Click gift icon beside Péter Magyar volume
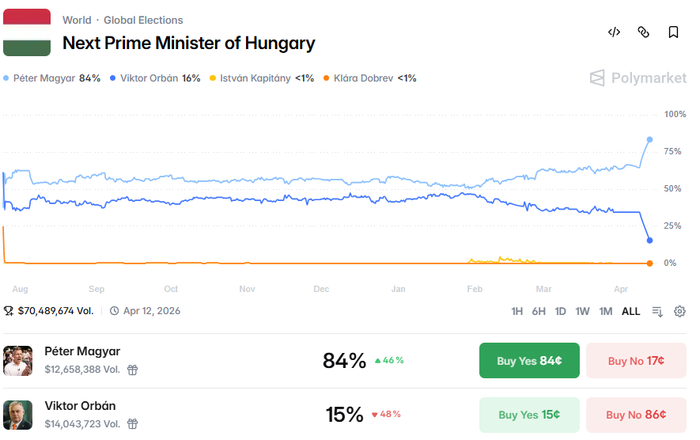The height and width of the screenshot is (440, 700). click(132, 369)
